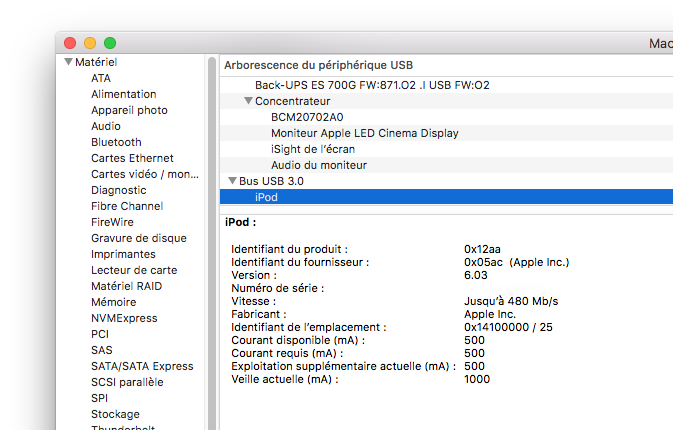Select the BCM20702A0 device row
673x430 pixels.
click(x=446, y=117)
